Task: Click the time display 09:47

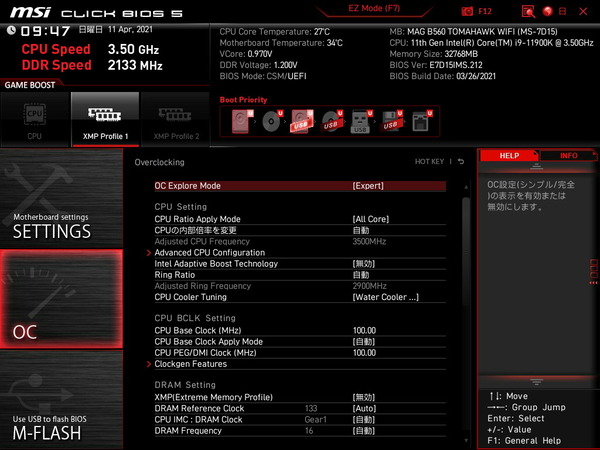Action: [x=45, y=31]
